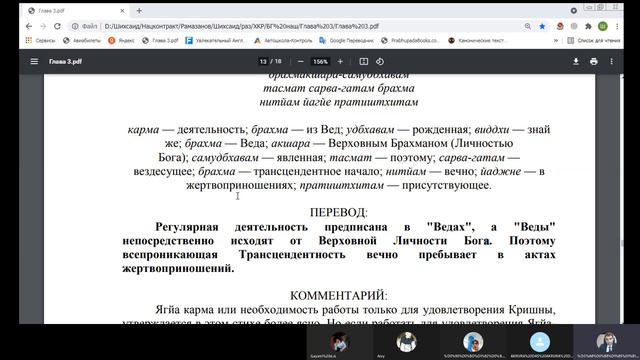Click the verse line нитйам йагйе пратиштхитам
Screen dimensions: 640x360
(339, 102)
